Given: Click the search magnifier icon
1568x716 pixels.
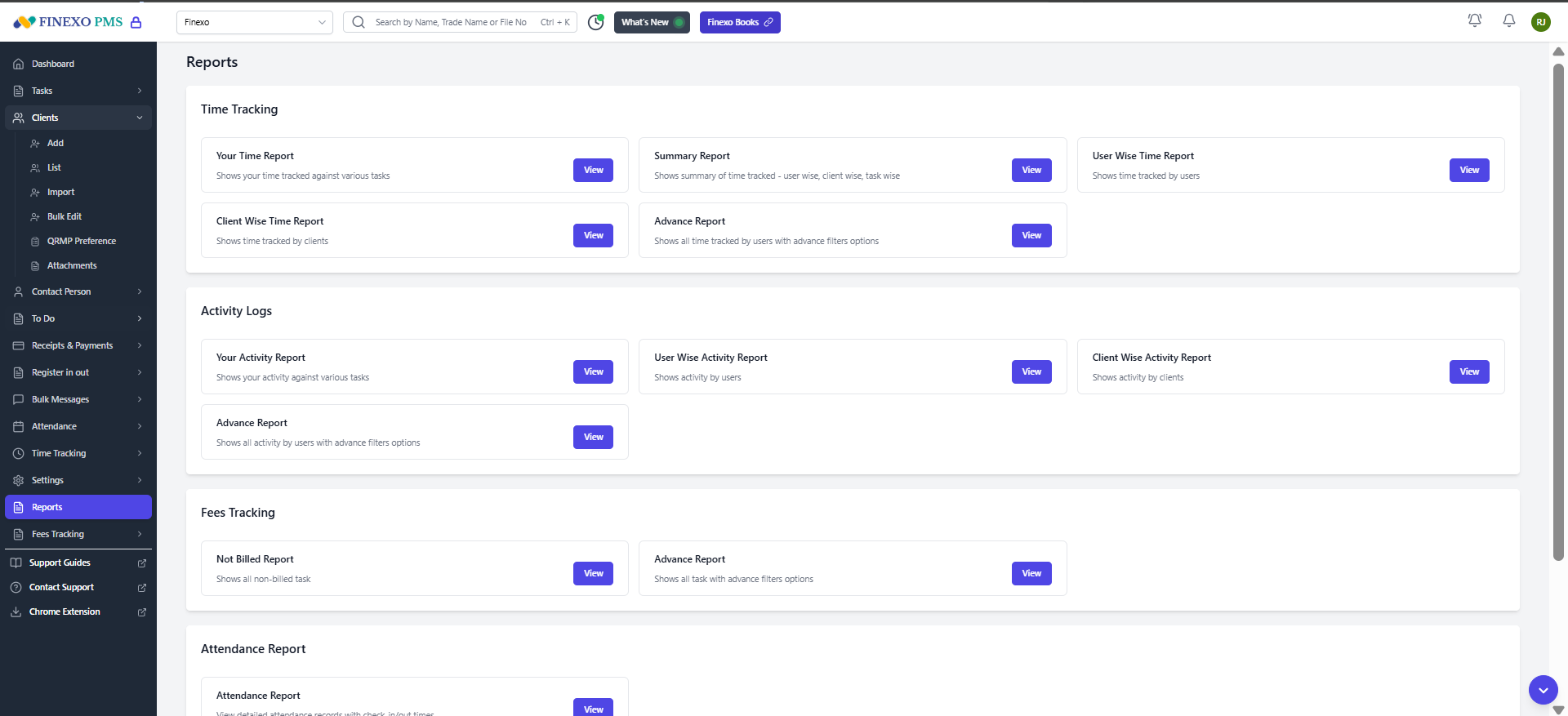Looking at the screenshot, I should pos(359,22).
